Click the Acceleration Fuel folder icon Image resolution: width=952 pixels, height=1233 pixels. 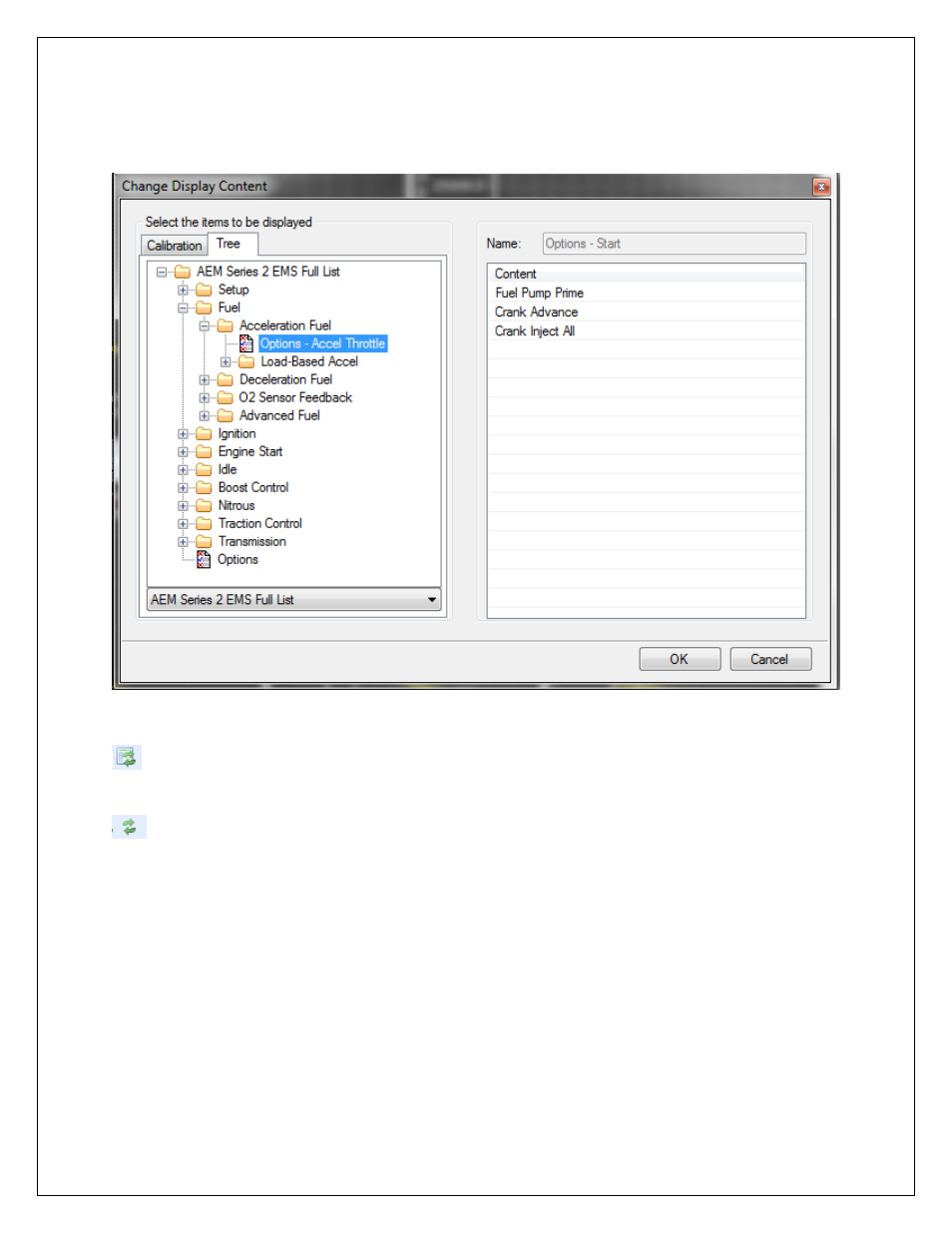click(226, 325)
